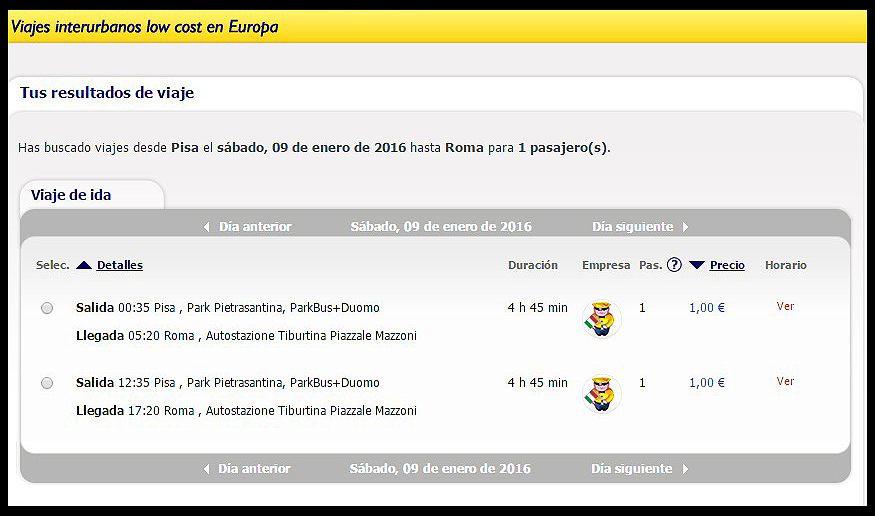
Task: Click the bus company logo for the 12:35 departure
Action: pyautogui.click(x=601, y=394)
